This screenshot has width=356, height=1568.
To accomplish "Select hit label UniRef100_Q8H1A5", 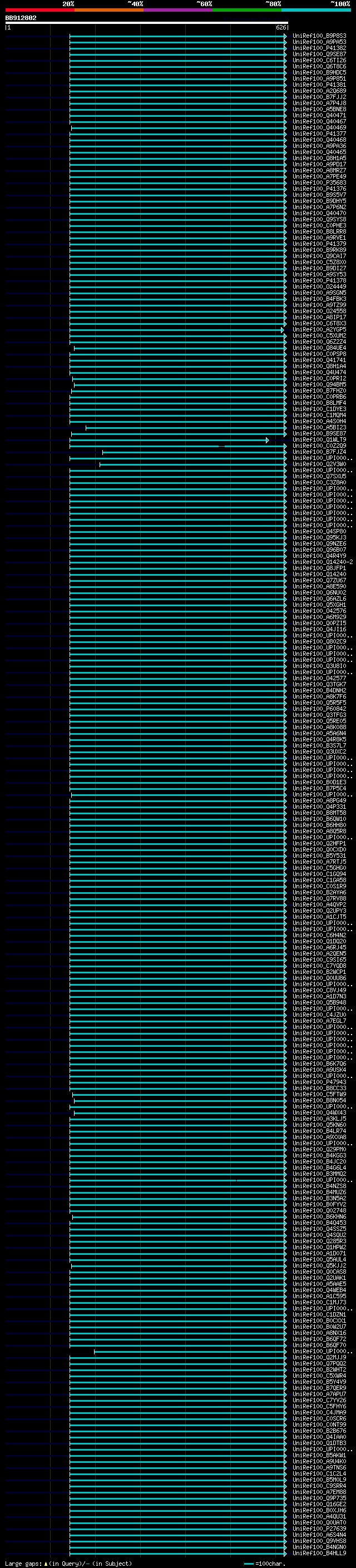I will click(319, 159).
